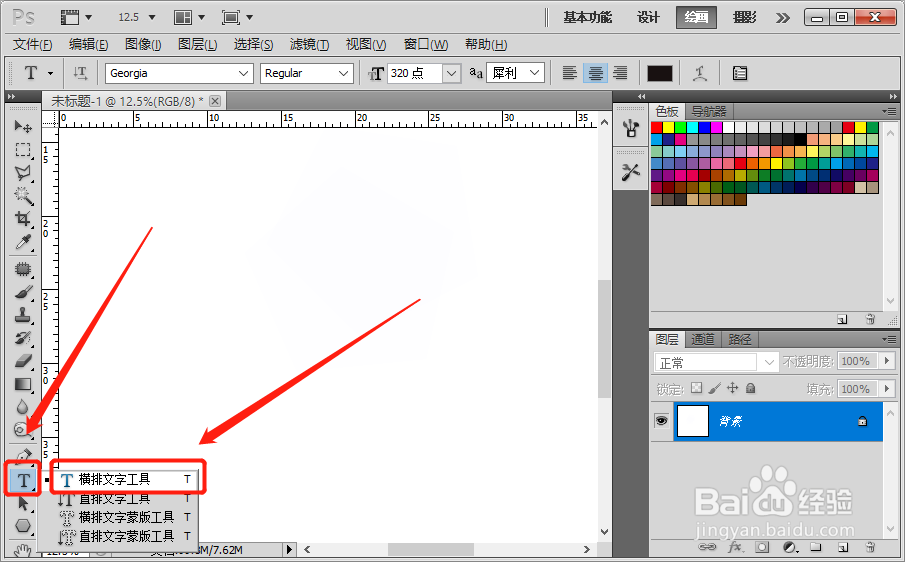Select the Crop tool
Viewport: 905px width, 562px height.
click(x=23, y=219)
